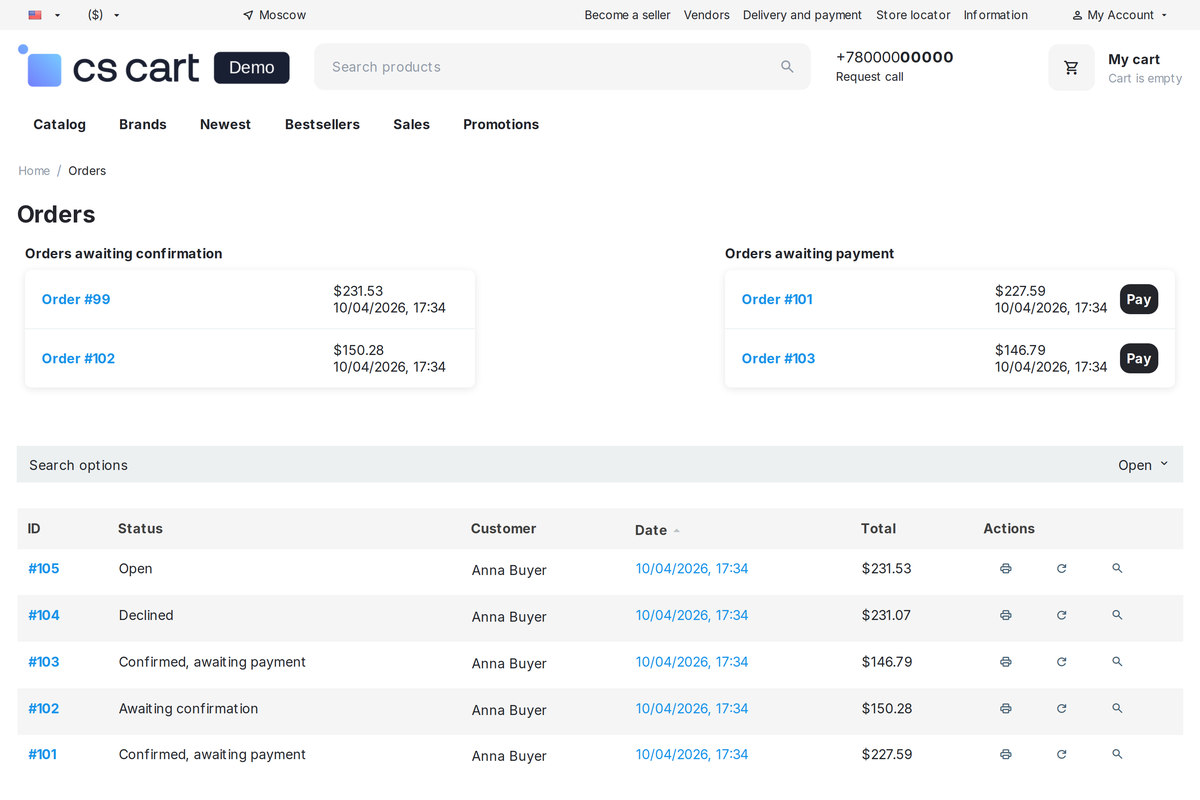Click Become a seller link
Screen dimensions: 1200x800
[x=627, y=15]
